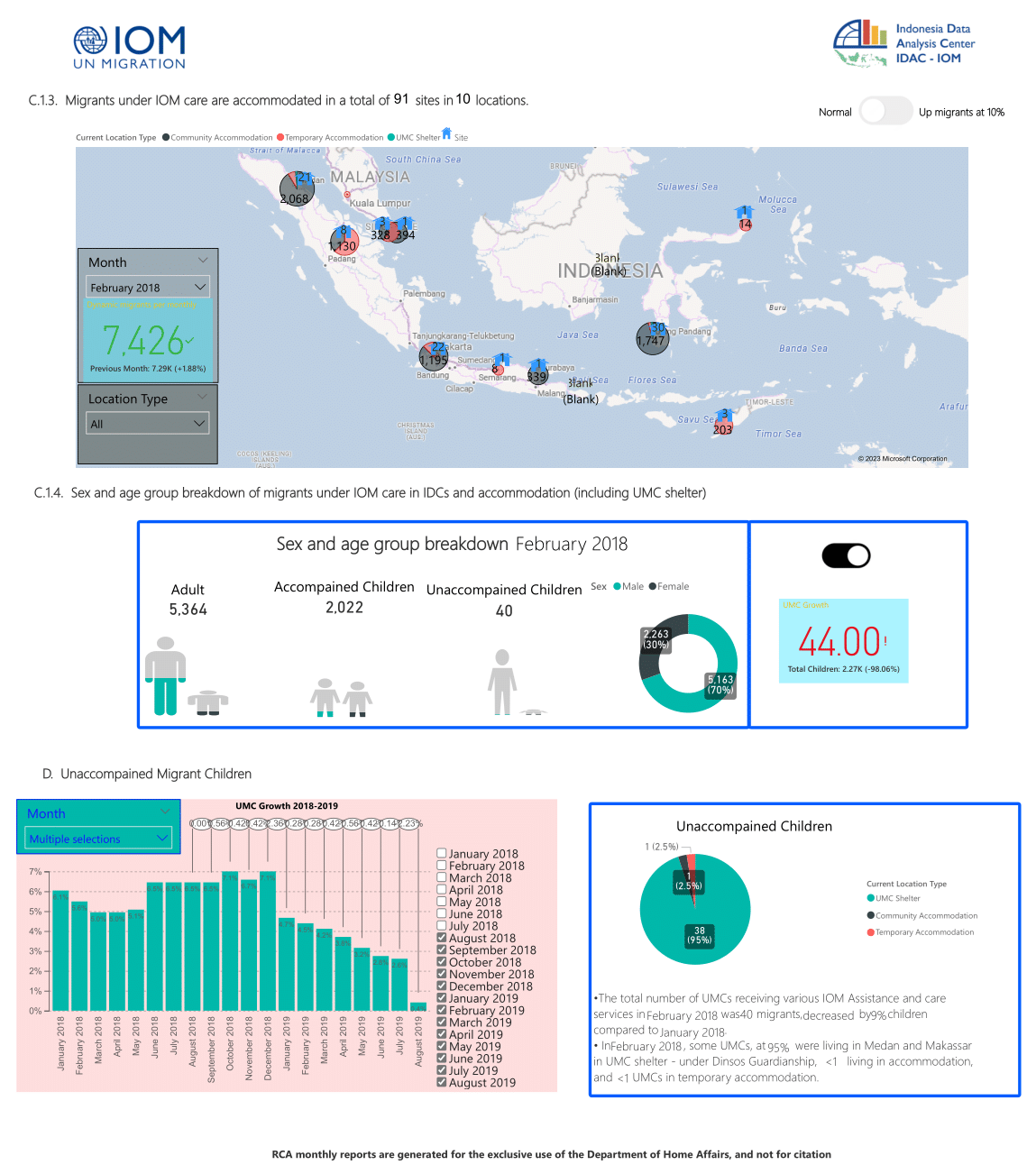Check the July 2018 checkbox
Screen dimensions: 1036x1174
click(x=442, y=925)
